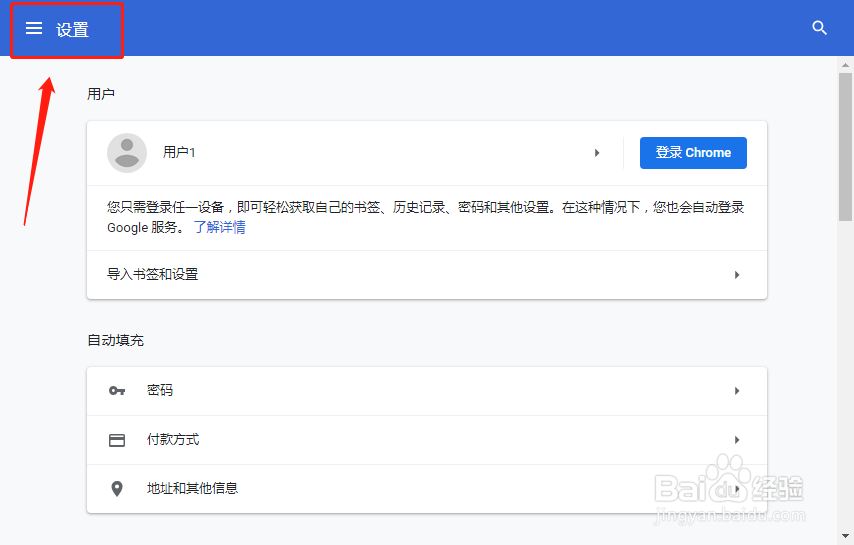Image resolution: width=854 pixels, height=545 pixels.
Task: Open the 了解详情 link
Action: click(x=219, y=227)
